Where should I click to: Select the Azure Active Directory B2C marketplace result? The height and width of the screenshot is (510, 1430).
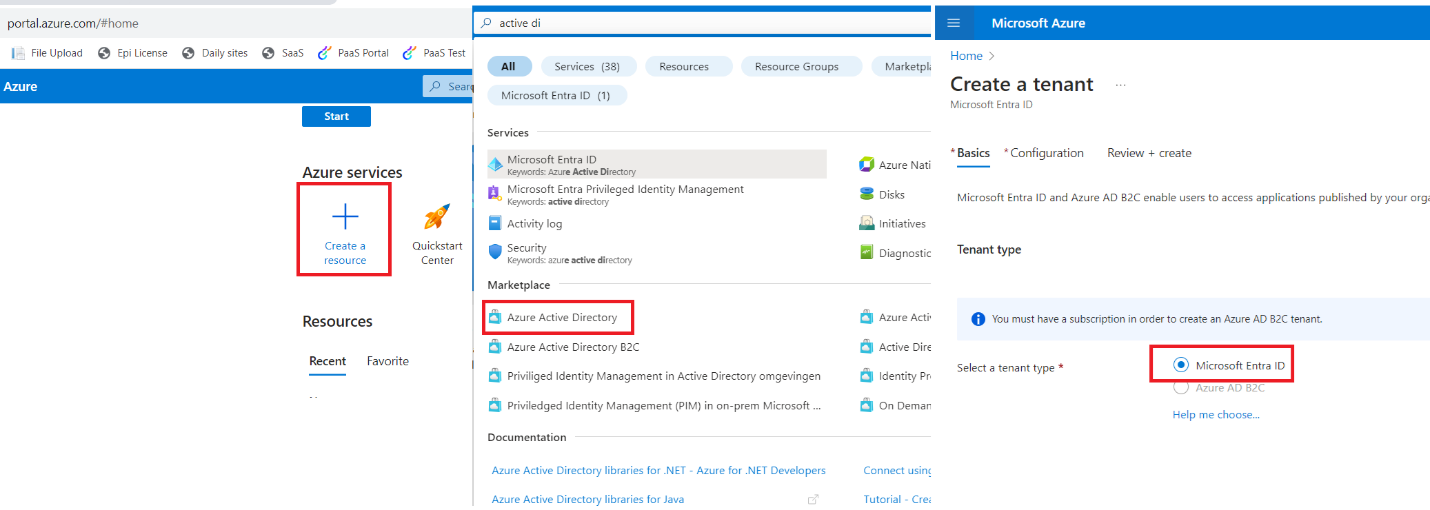point(573,347)
